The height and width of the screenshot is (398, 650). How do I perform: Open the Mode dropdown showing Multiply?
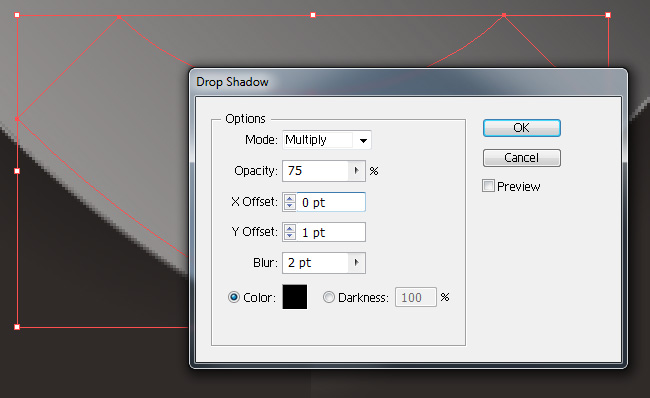click(327, 140)
